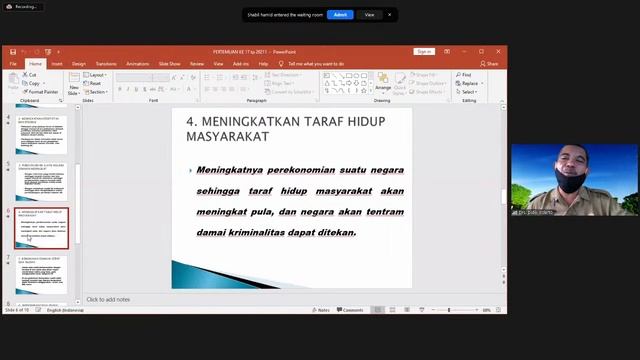Viewport: 640px width, 360px height.
Task: Switch to the Design tab
Action: click(79, 64)
